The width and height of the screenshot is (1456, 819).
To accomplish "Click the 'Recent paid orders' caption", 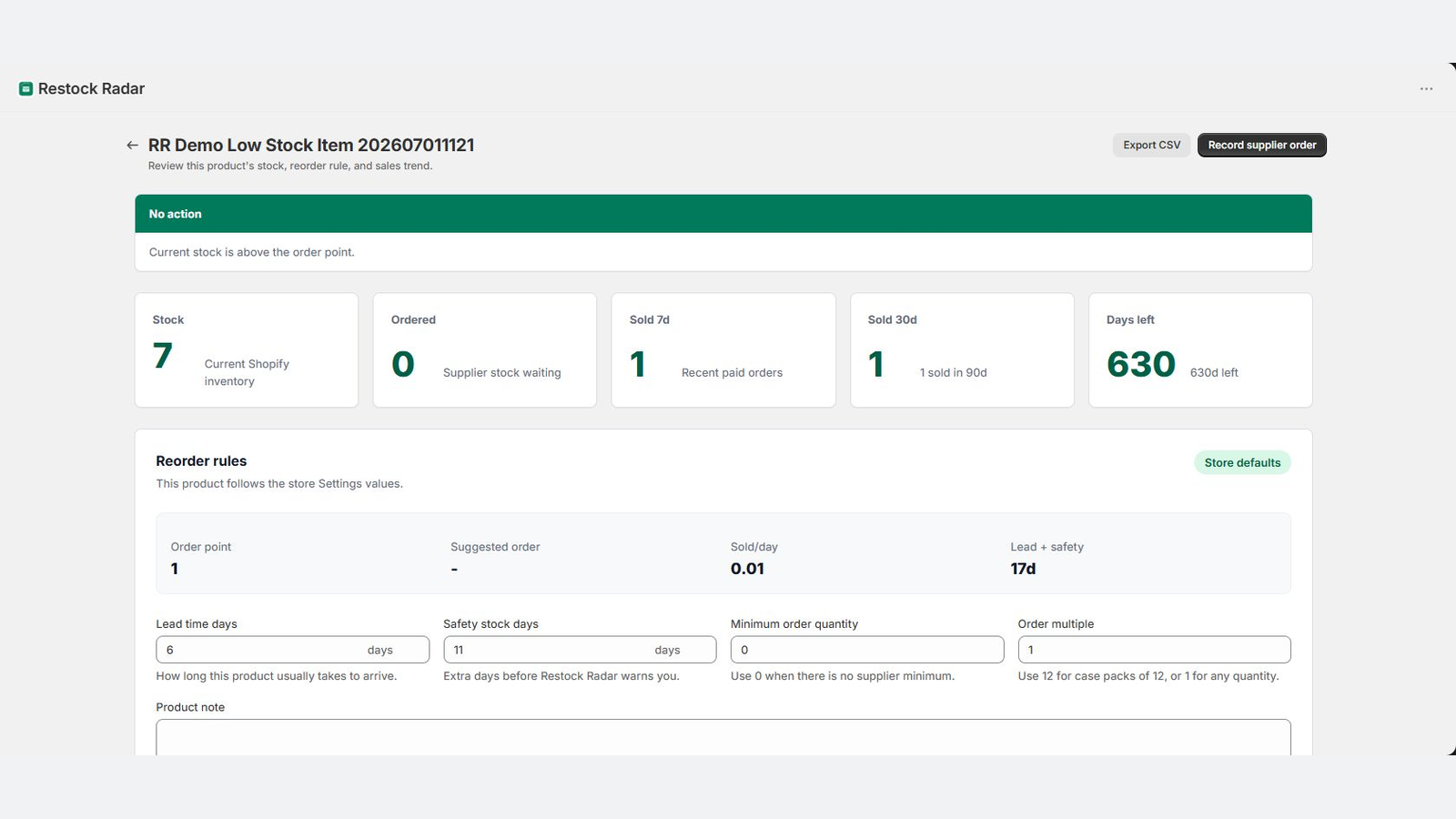I will [x=732, y=372].
